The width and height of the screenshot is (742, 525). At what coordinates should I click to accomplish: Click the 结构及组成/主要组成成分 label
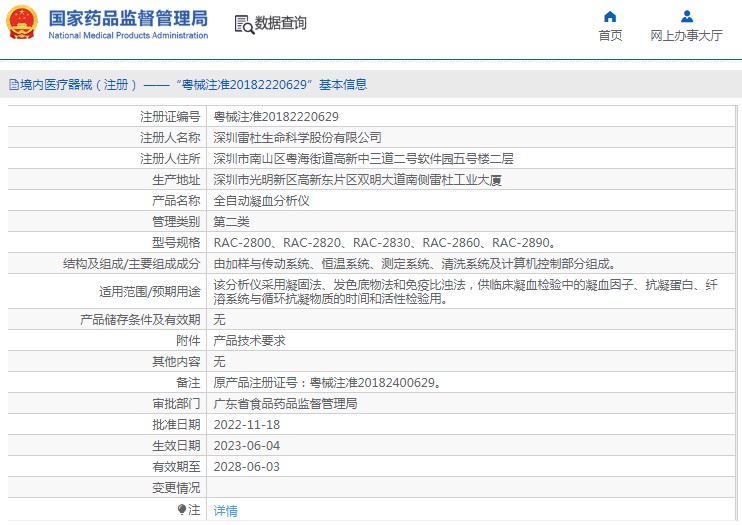coord(132,264)
